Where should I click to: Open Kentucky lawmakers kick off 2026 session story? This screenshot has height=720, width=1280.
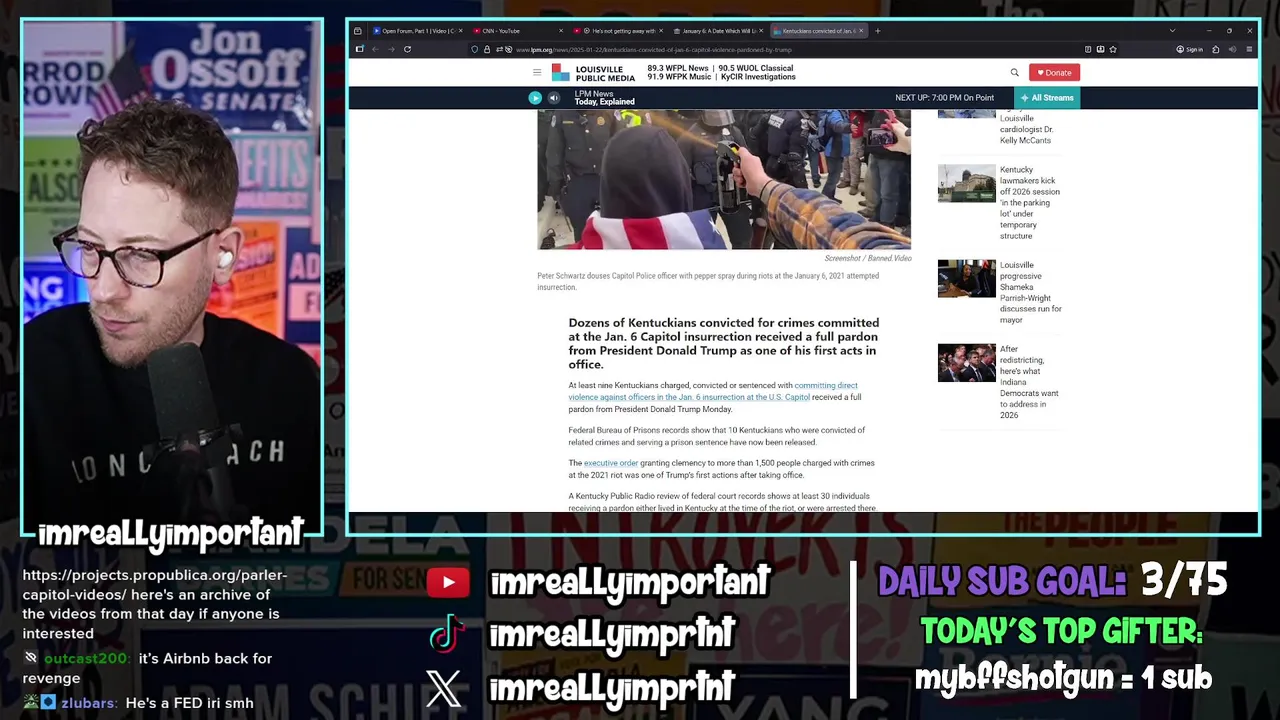click(1030, 203)
